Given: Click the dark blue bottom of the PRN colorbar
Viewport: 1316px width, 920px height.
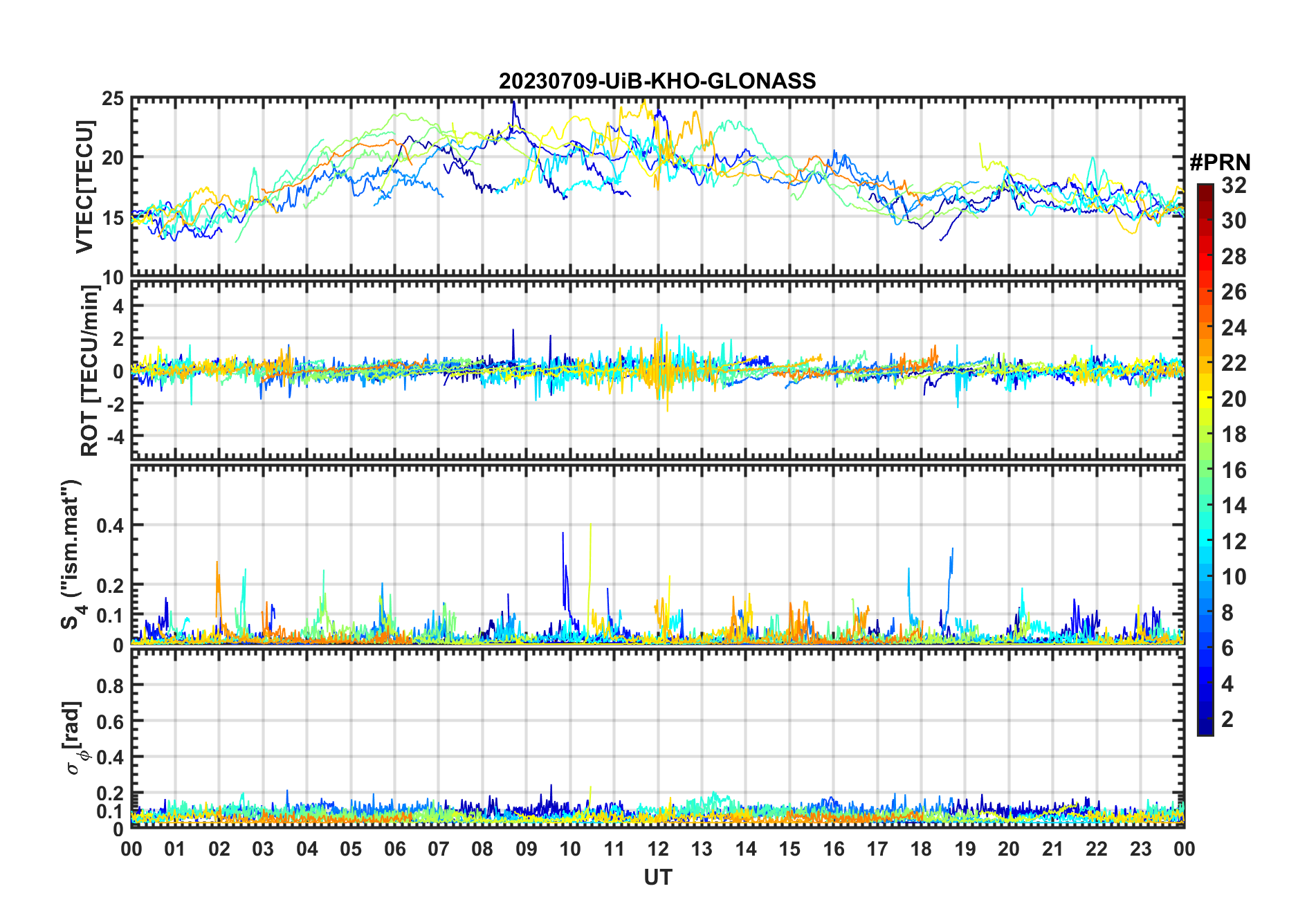Looking at the screenshot, I should (1205, 726).
